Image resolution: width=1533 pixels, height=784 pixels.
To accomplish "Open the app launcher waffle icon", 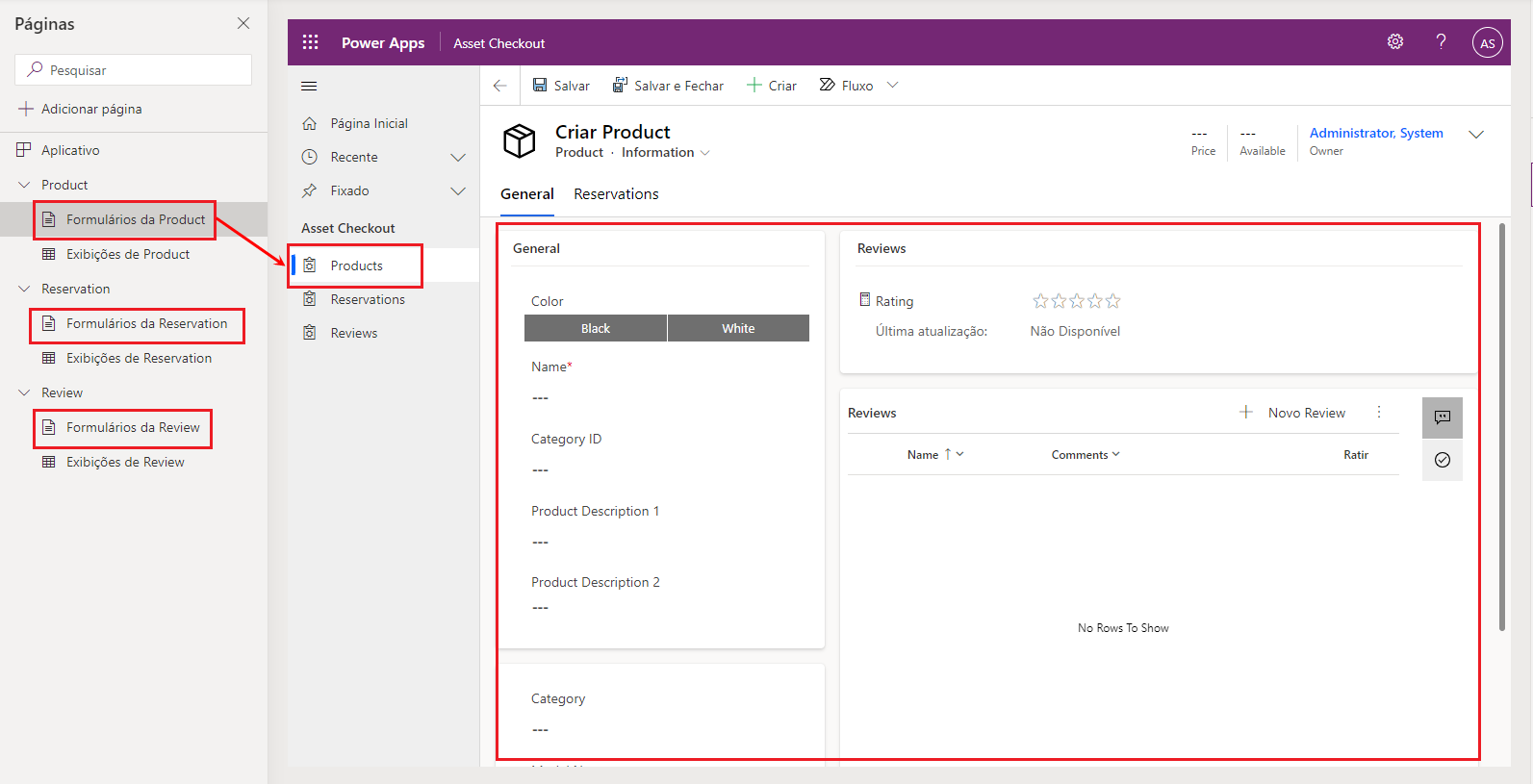I will click(x=310, y=42).
